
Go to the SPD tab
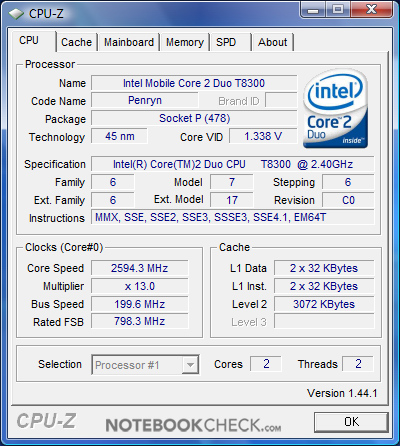[230, 42]
